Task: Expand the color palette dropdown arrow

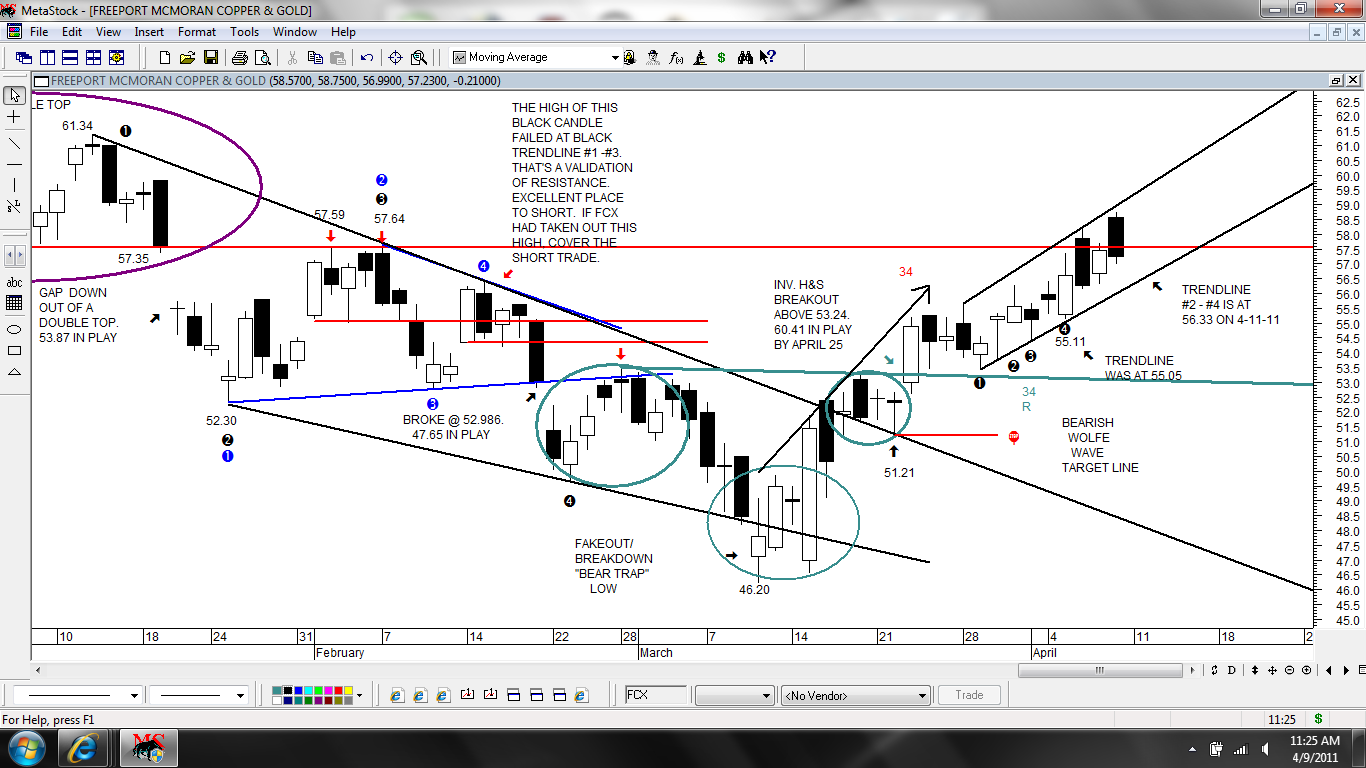Action: pos(359,695)
